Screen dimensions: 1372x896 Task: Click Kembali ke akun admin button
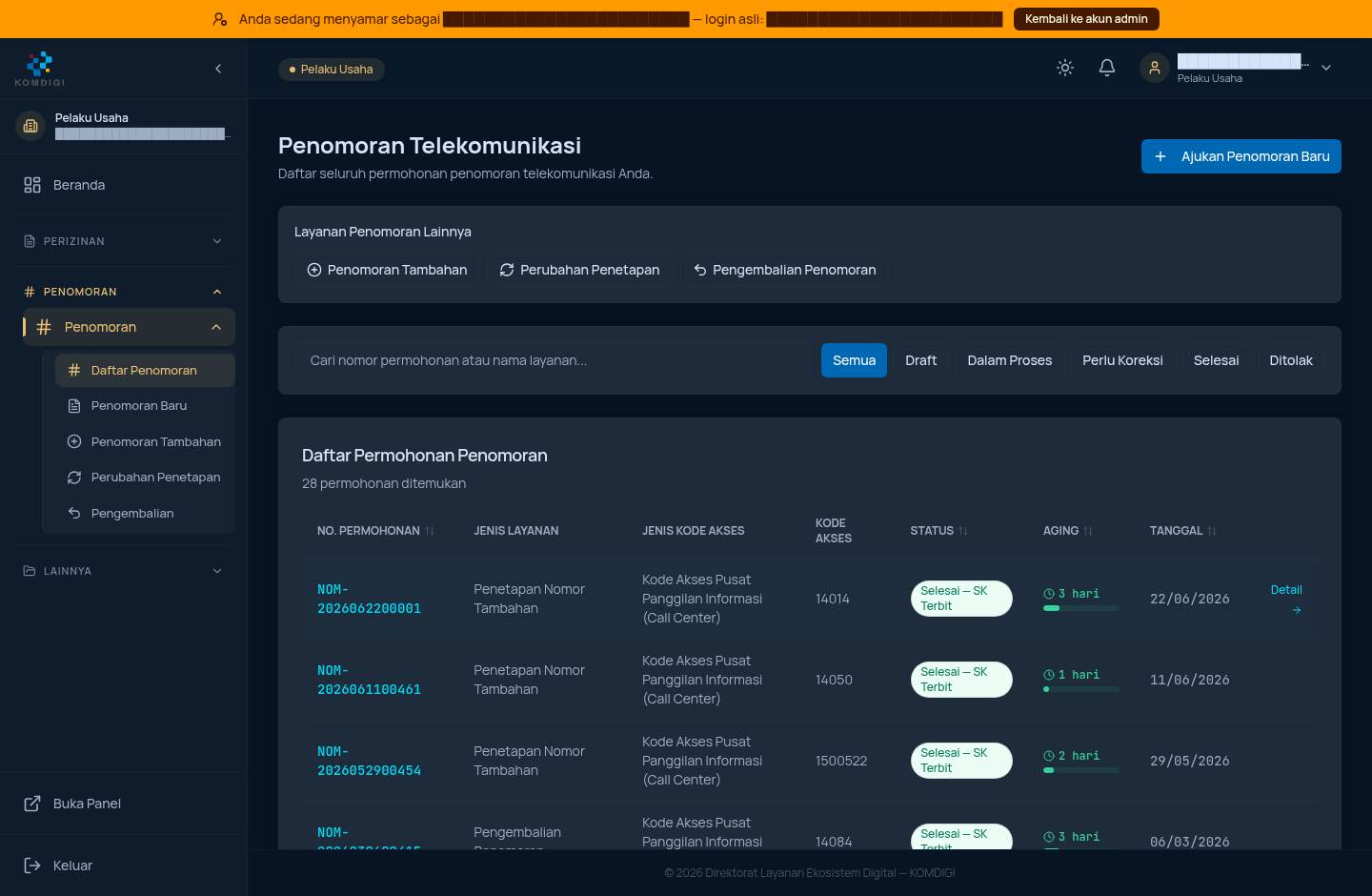1086,19
